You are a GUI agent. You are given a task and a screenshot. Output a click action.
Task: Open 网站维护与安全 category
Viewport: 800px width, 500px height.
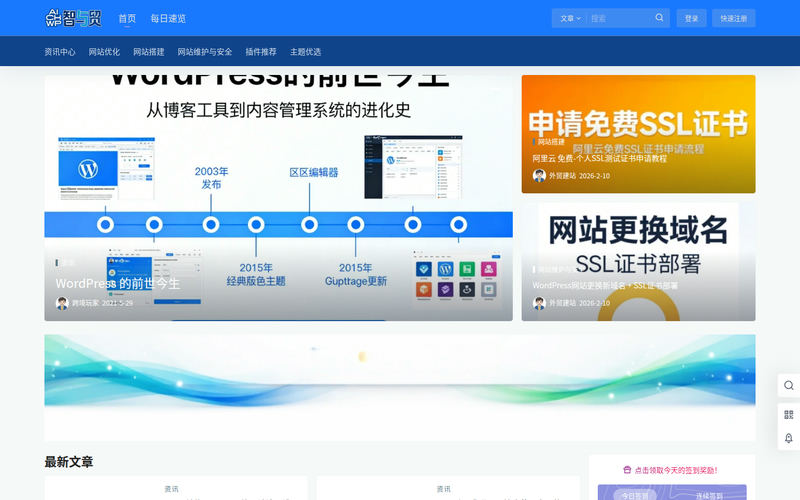click(205, 52)
